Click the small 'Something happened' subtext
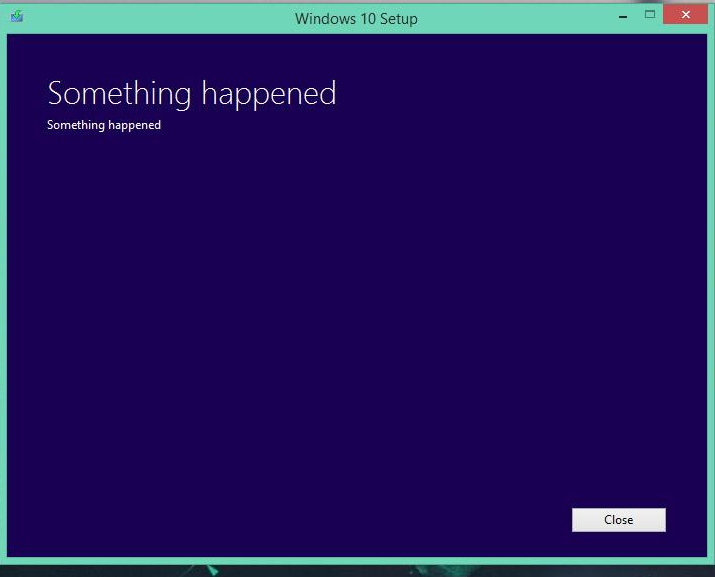The height and width of the screenshot is (577, 715). (x=104, y=125)
